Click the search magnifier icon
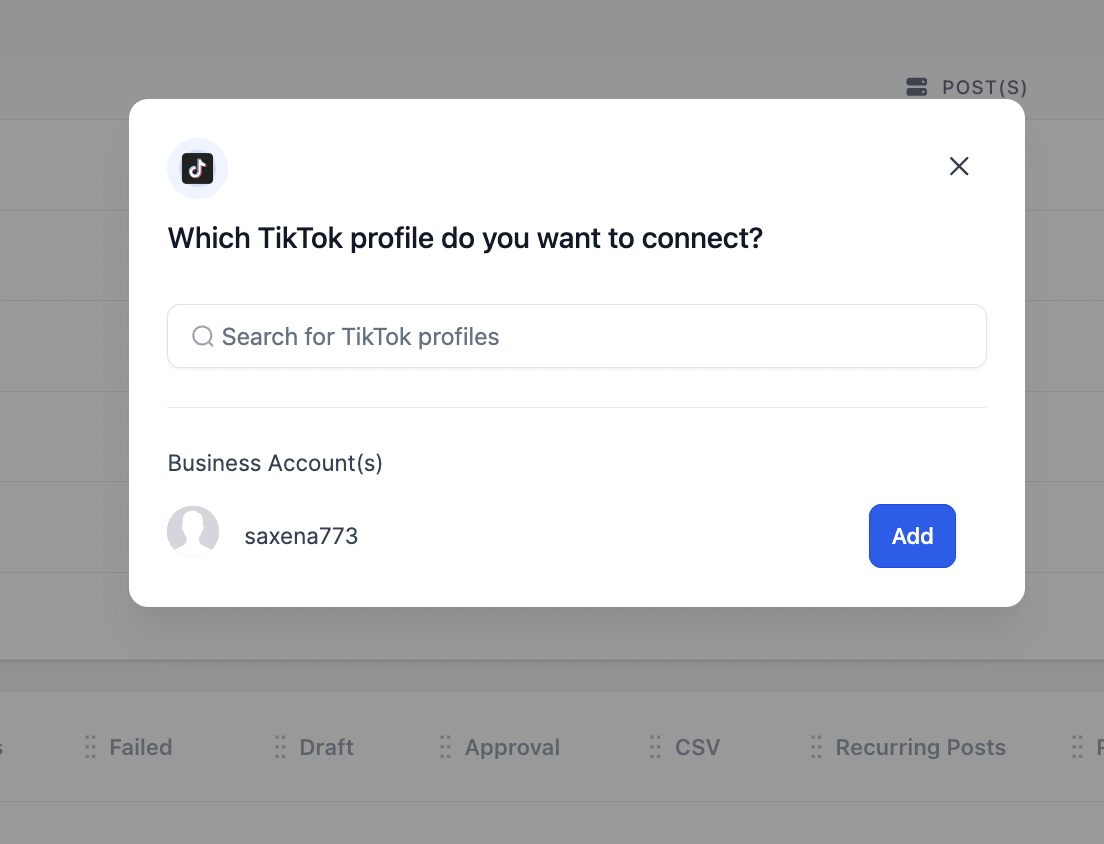Screen dimensions: 1104x844 click(203, 336)
